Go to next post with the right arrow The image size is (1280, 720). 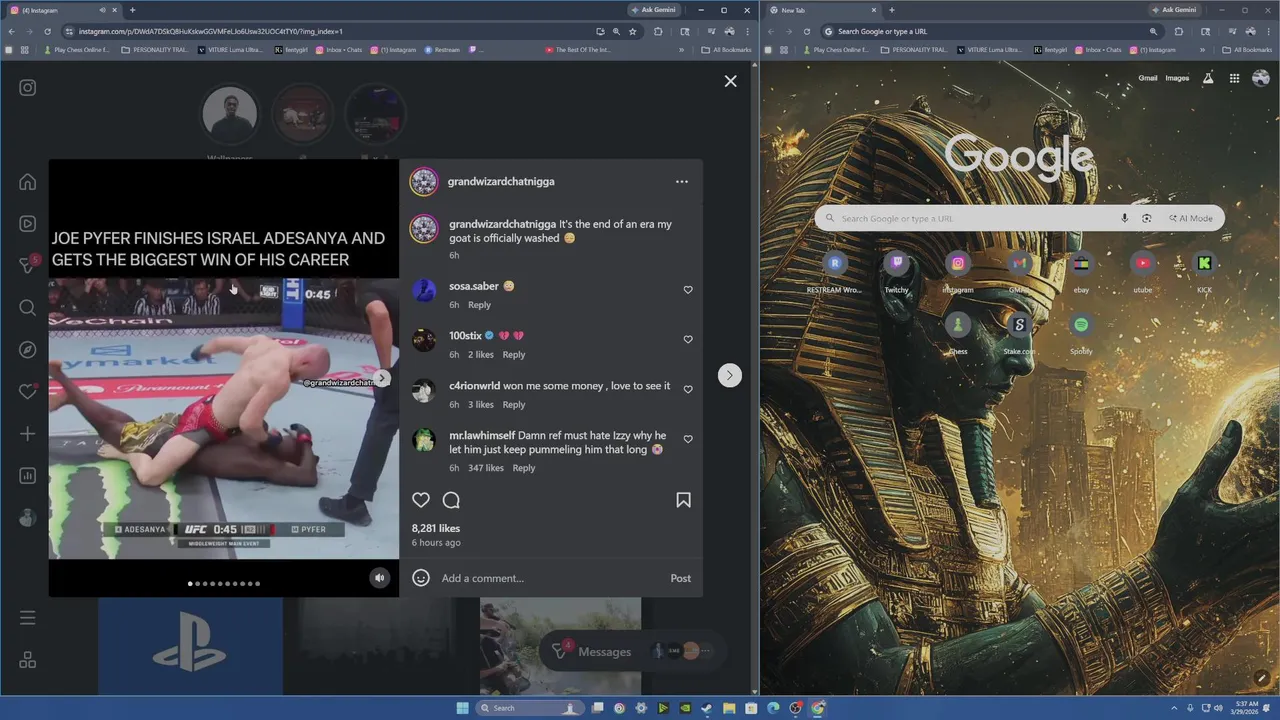(730, 375)
